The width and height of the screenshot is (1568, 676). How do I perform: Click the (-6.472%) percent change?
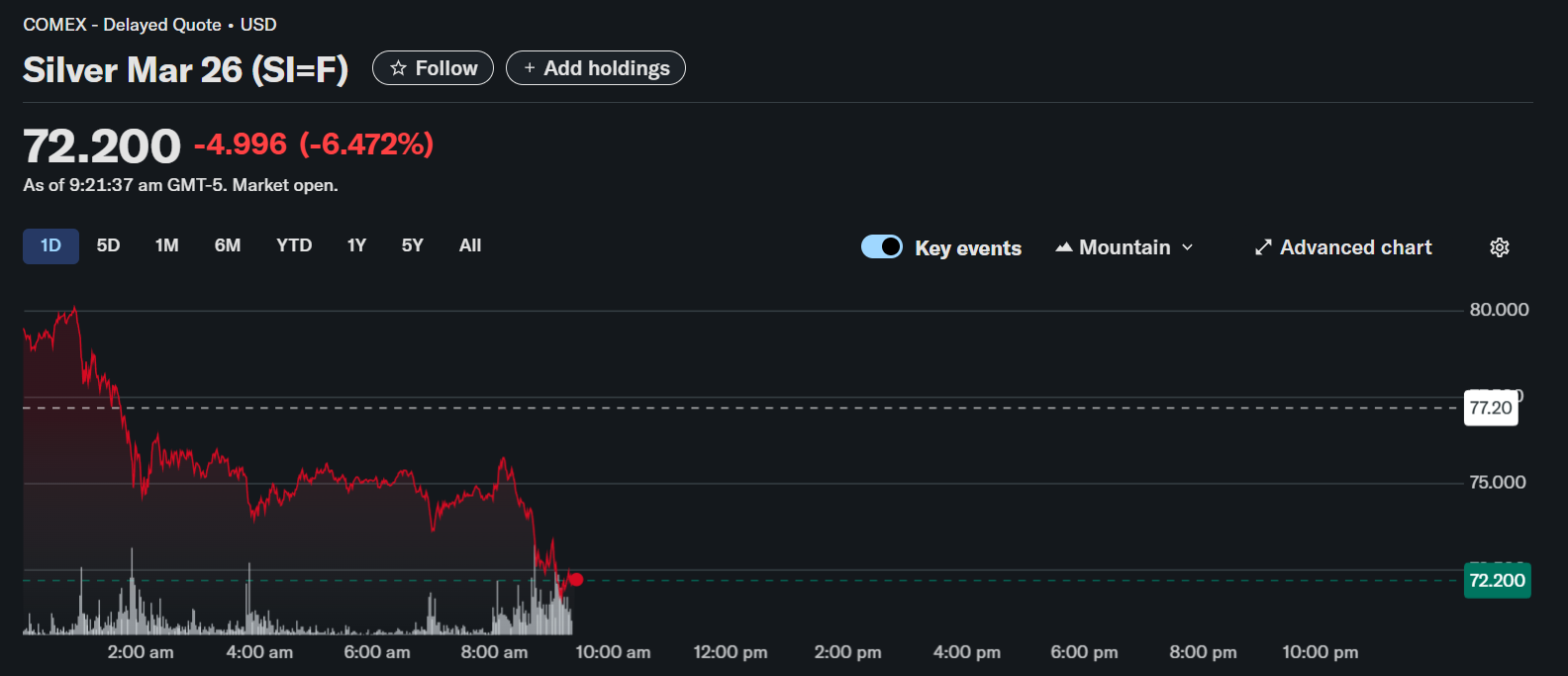coord(366,145)
